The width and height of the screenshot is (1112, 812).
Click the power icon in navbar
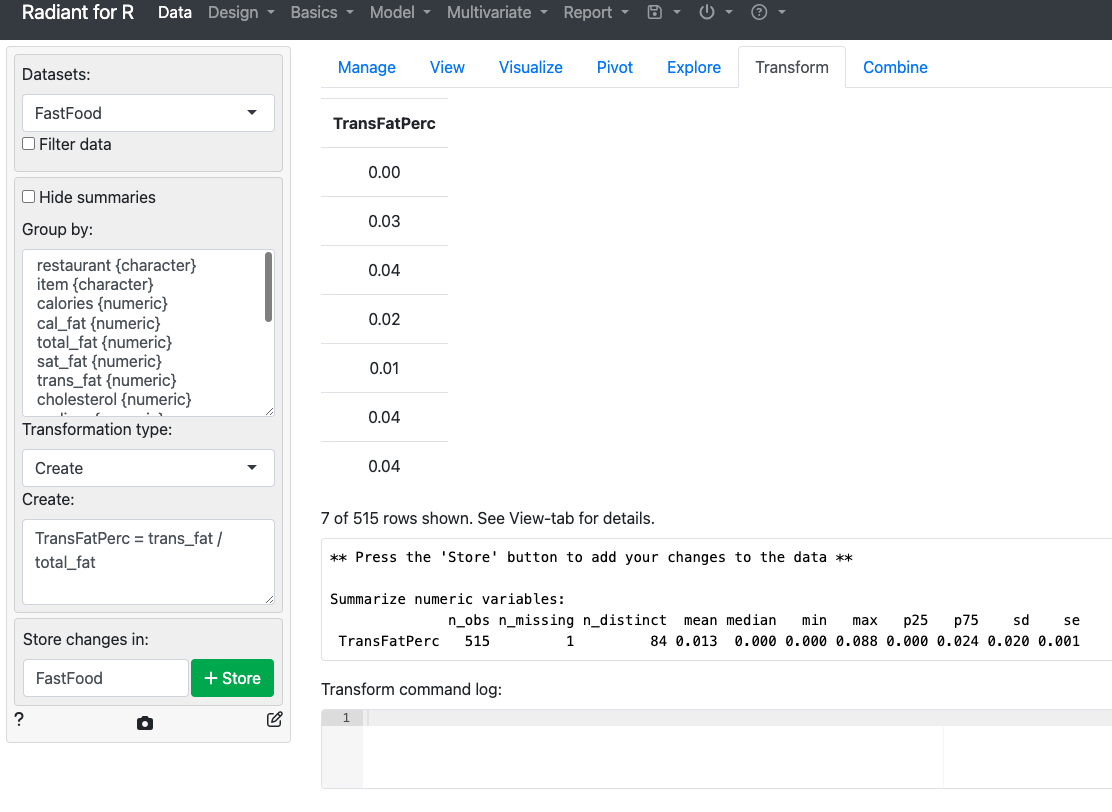(x=707, y=13)
